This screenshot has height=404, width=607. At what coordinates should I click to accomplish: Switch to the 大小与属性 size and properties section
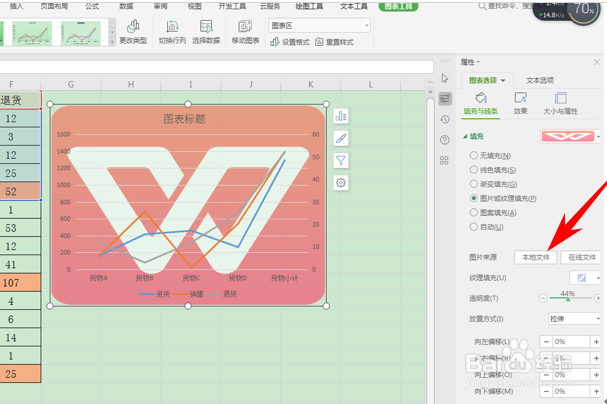point(560,104)
